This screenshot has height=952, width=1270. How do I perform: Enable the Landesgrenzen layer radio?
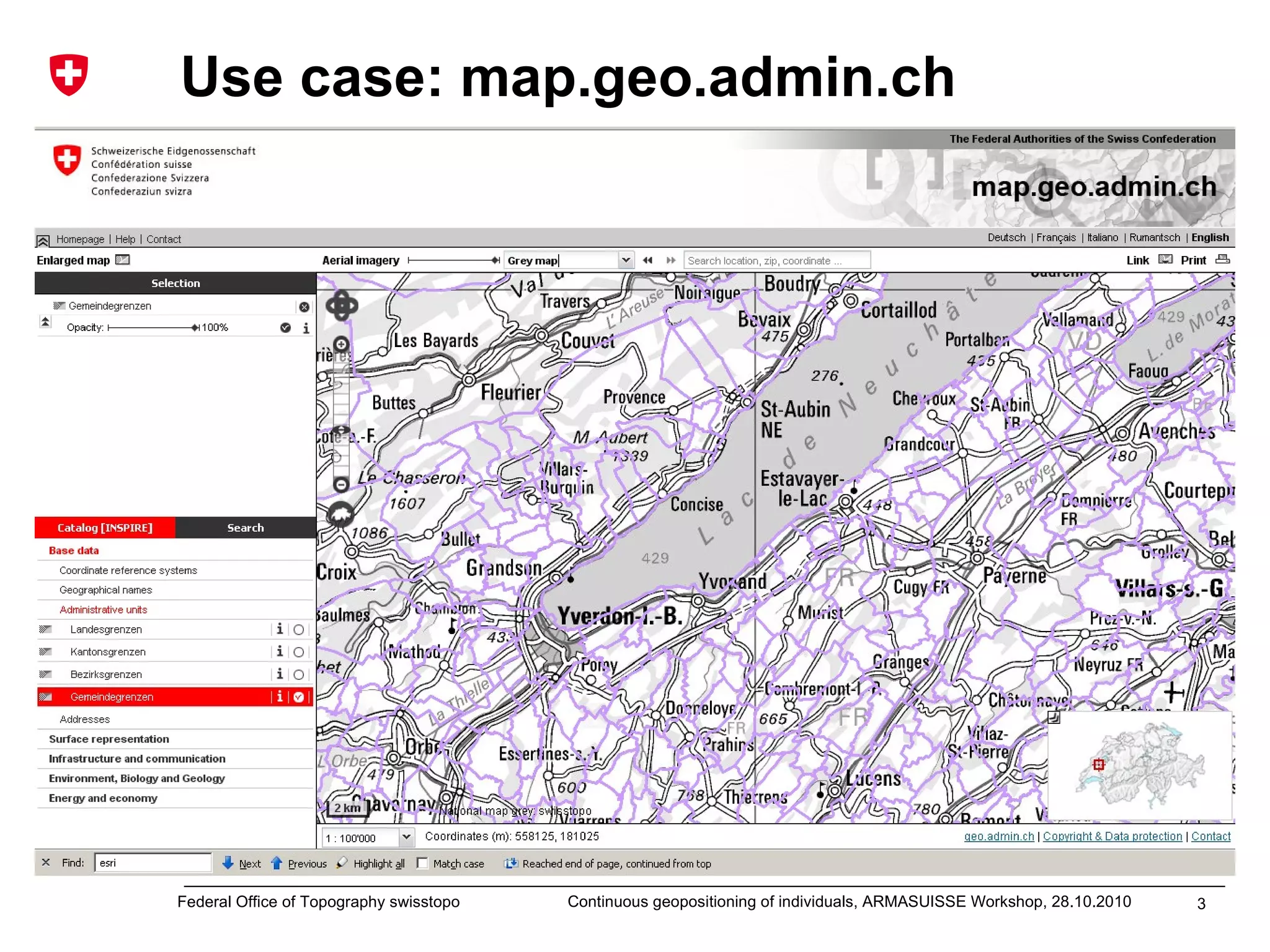point(299,630)
